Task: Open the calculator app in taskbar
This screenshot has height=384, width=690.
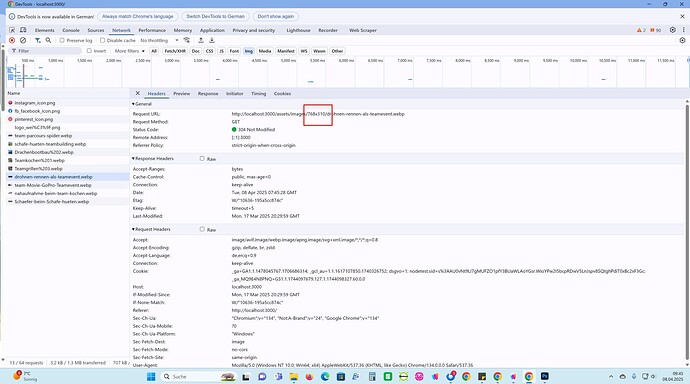Action: click(x=372, y=377)
